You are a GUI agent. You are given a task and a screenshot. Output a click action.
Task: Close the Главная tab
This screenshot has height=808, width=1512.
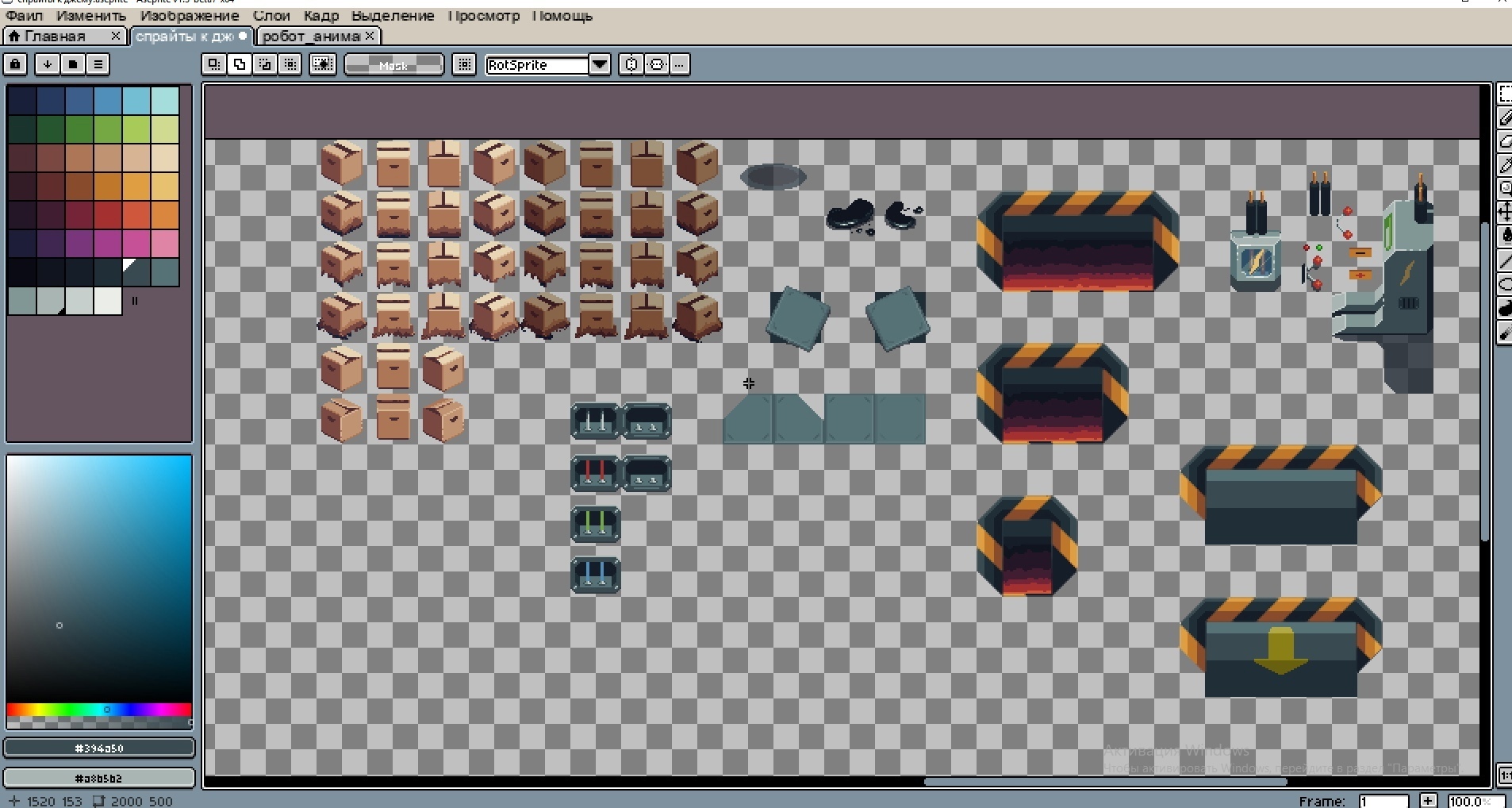[116, 36]
